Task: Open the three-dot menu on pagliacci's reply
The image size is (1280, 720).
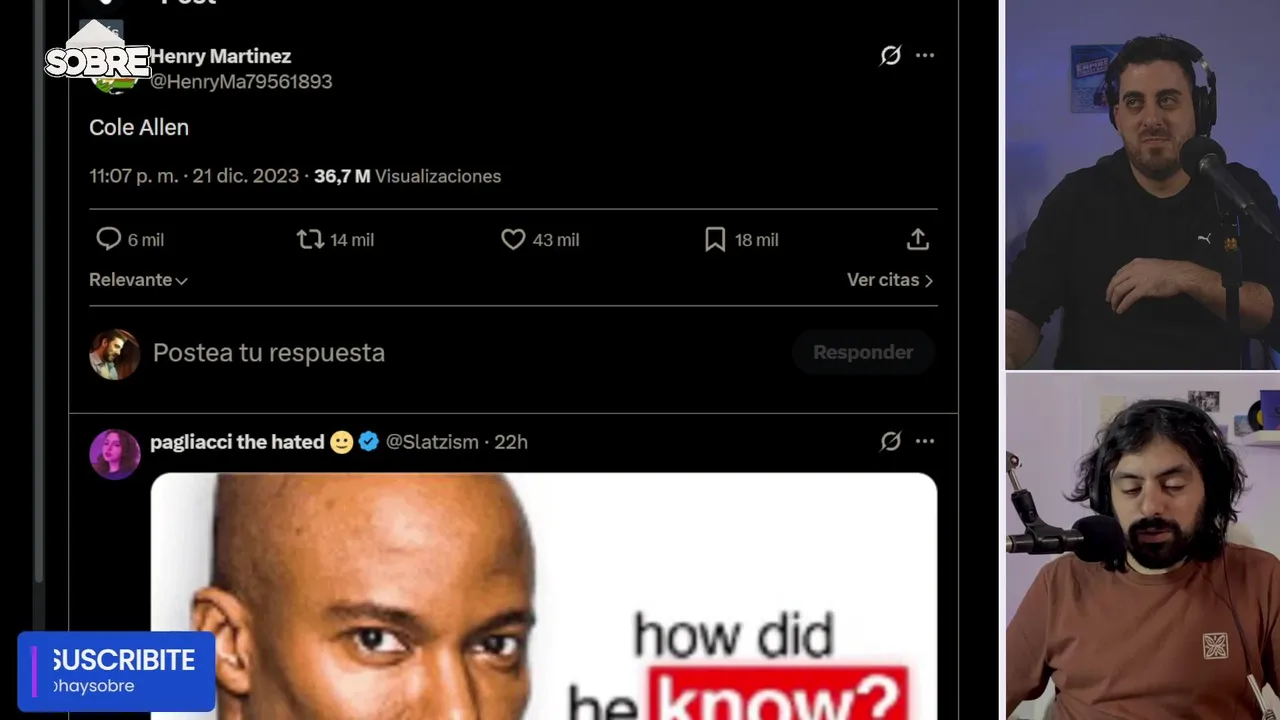Action: [925, 441]
